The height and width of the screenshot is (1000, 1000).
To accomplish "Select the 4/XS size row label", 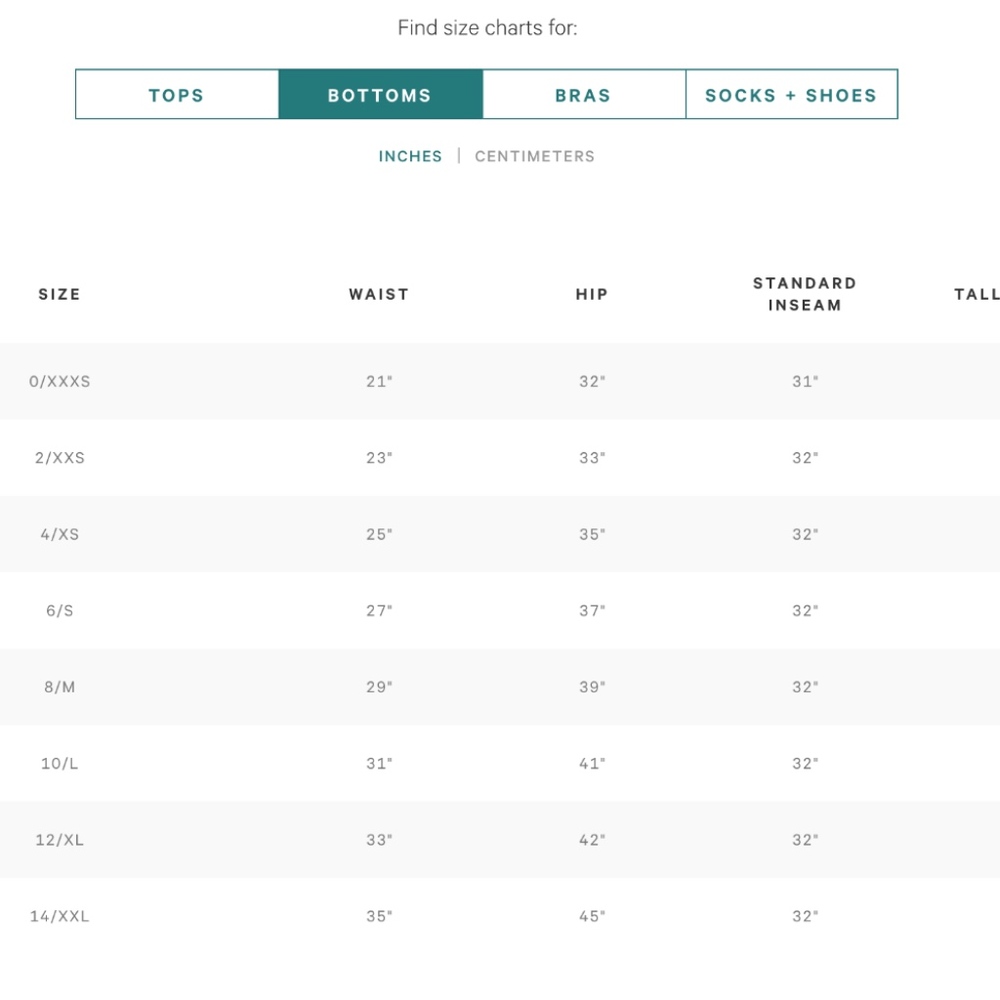I will 59,534.
